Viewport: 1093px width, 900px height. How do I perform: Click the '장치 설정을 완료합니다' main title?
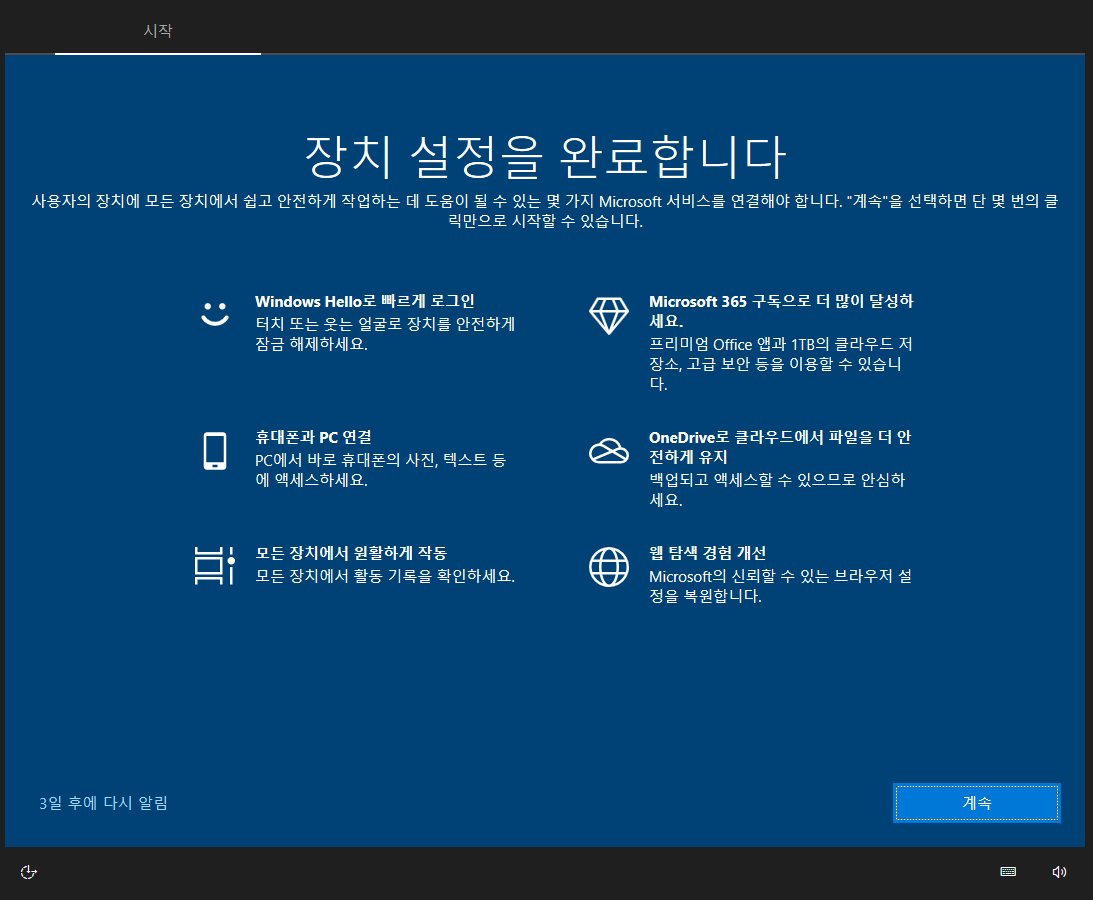click(546, 156)
